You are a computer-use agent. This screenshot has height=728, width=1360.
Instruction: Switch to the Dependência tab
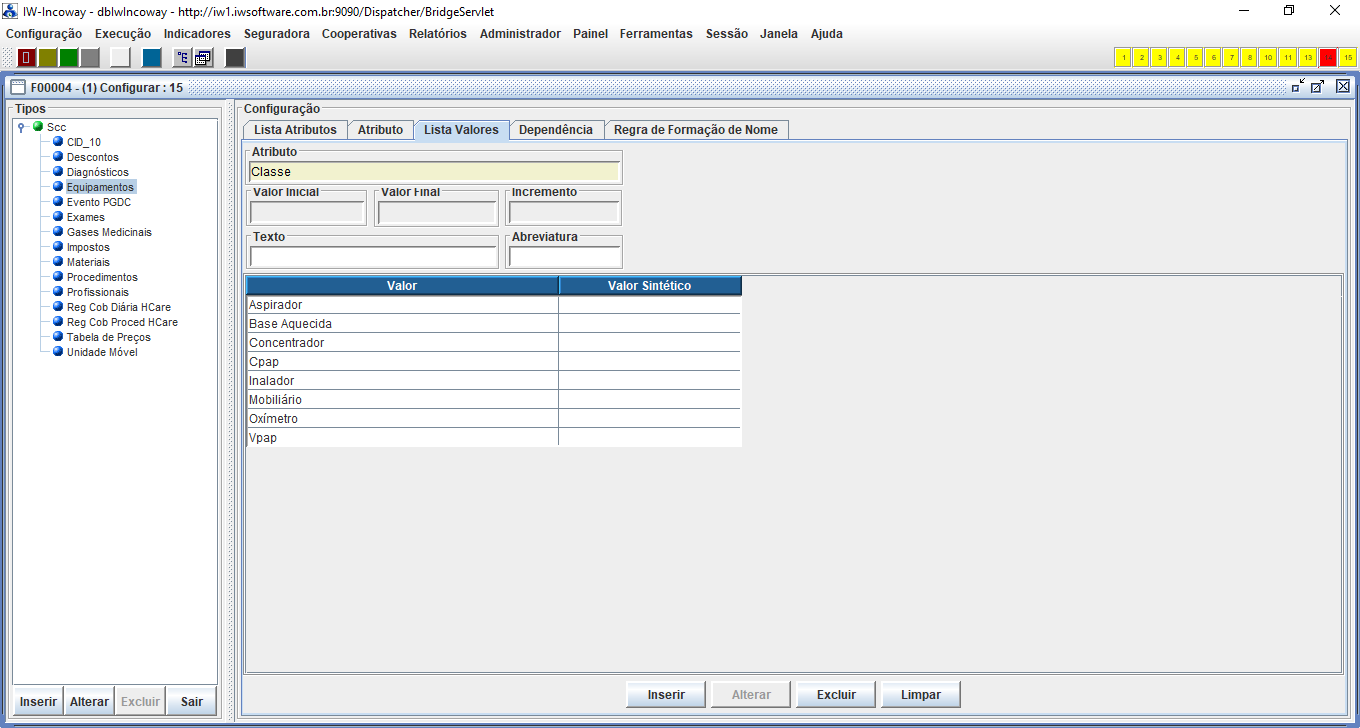tap(556, 130)
